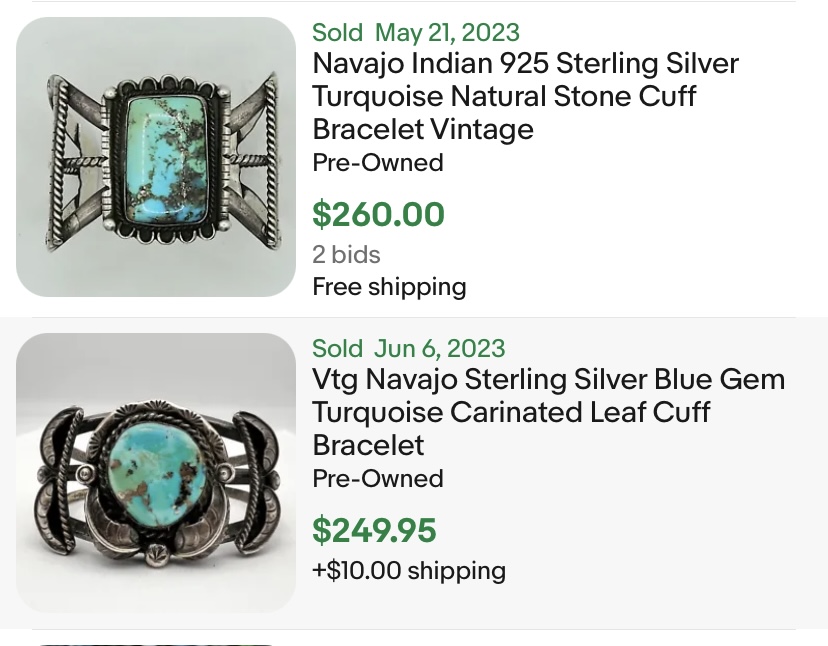Image resolution: width=828 pixels, height=646 pixels.
Task: Click the $260.00 sold price
Action: tap(378, 214)
